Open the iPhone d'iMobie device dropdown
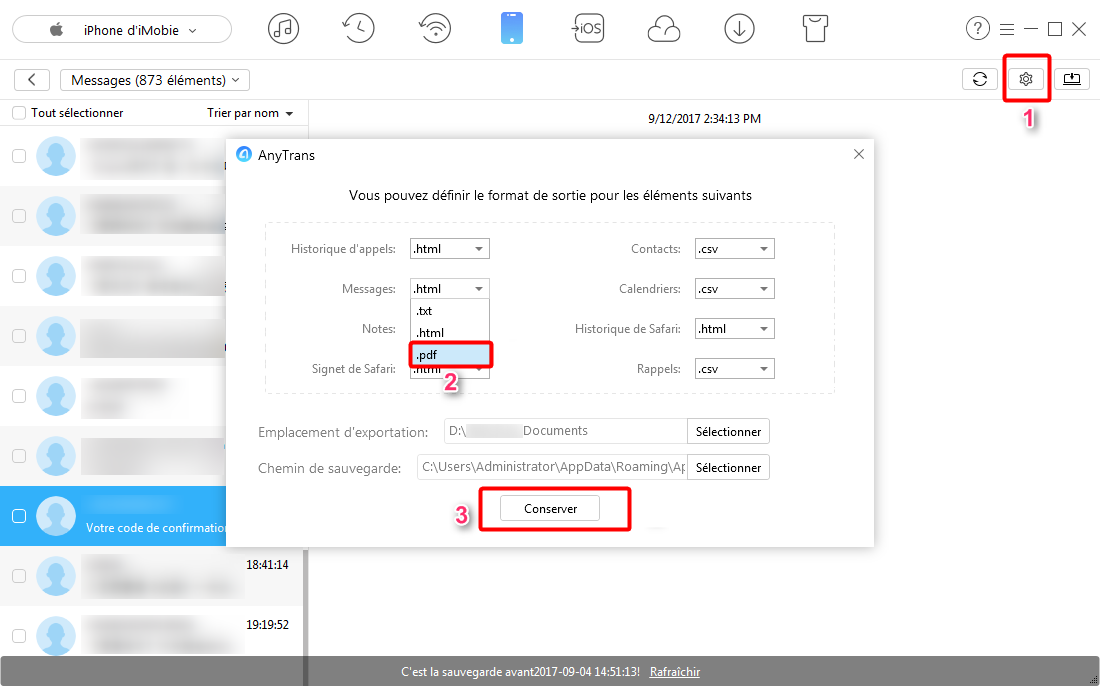The image size is (1100, 686). click(x=122, y=29)
